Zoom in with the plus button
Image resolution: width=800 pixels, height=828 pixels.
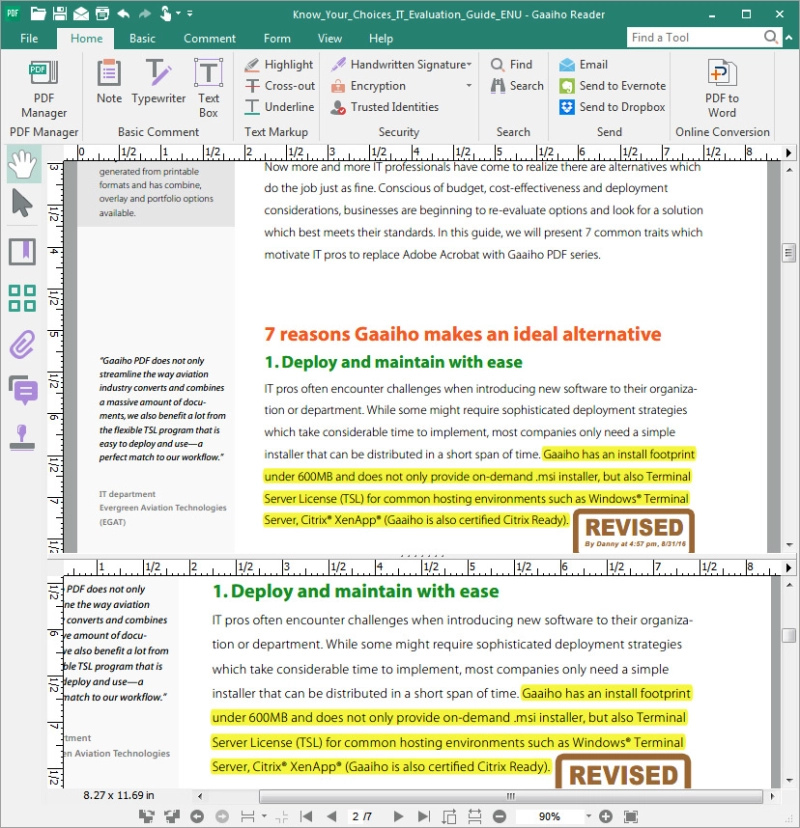606,816
